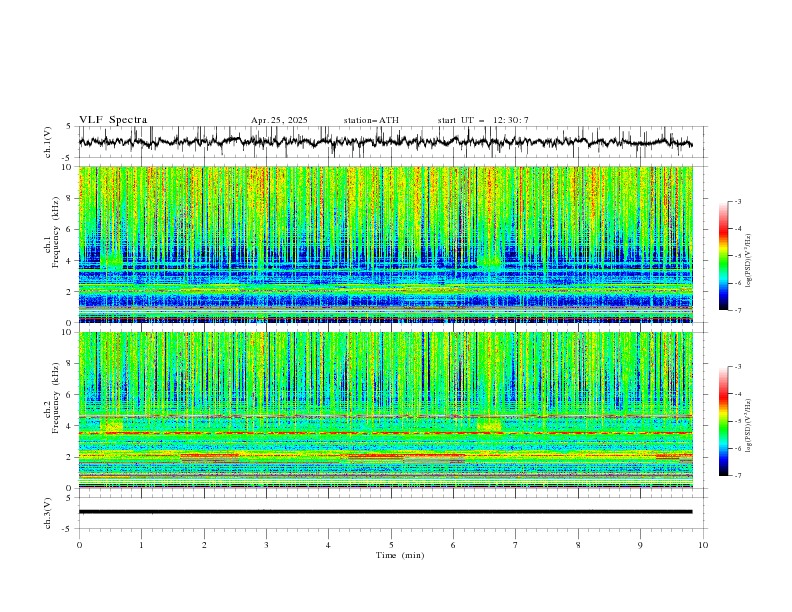Click the ch.2 "Frequency (kHz)" axis label

(56, 398)
